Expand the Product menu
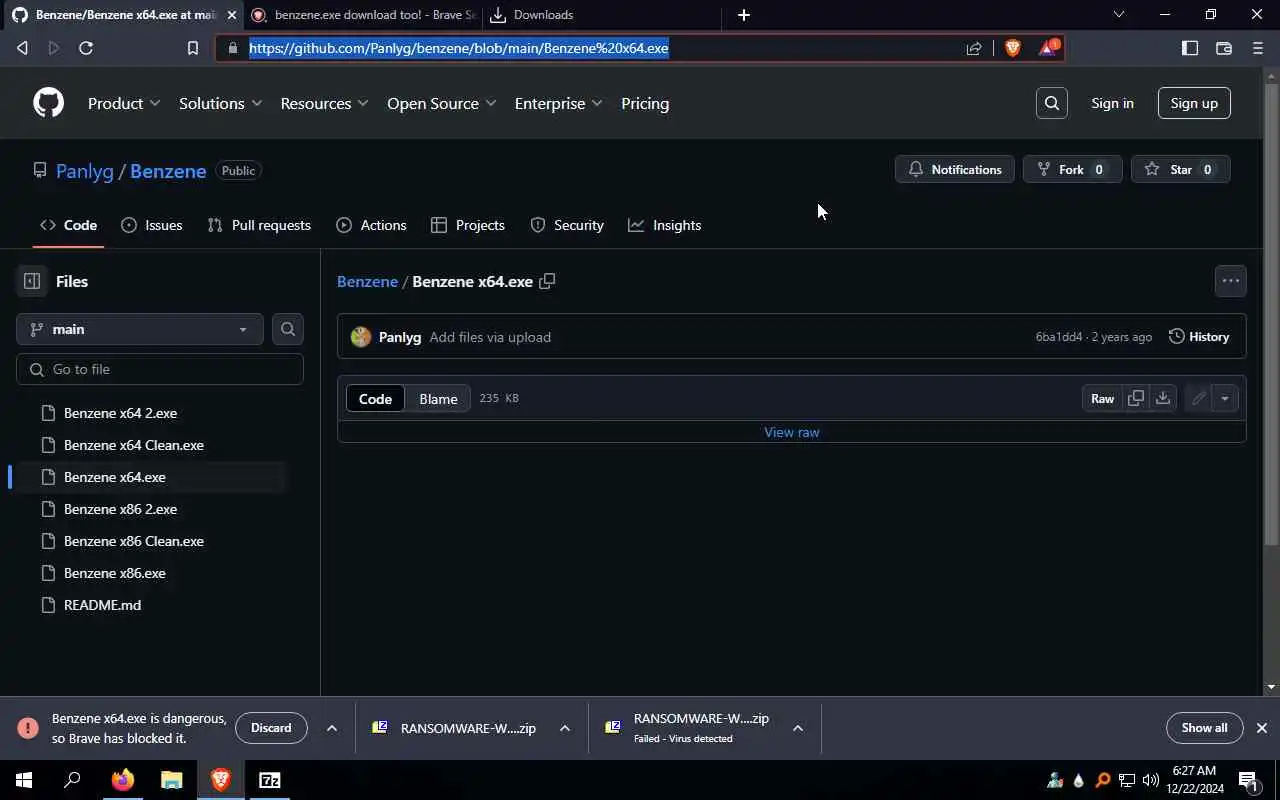The height and width of the screenshot is (800, 1280). [124, 103]
